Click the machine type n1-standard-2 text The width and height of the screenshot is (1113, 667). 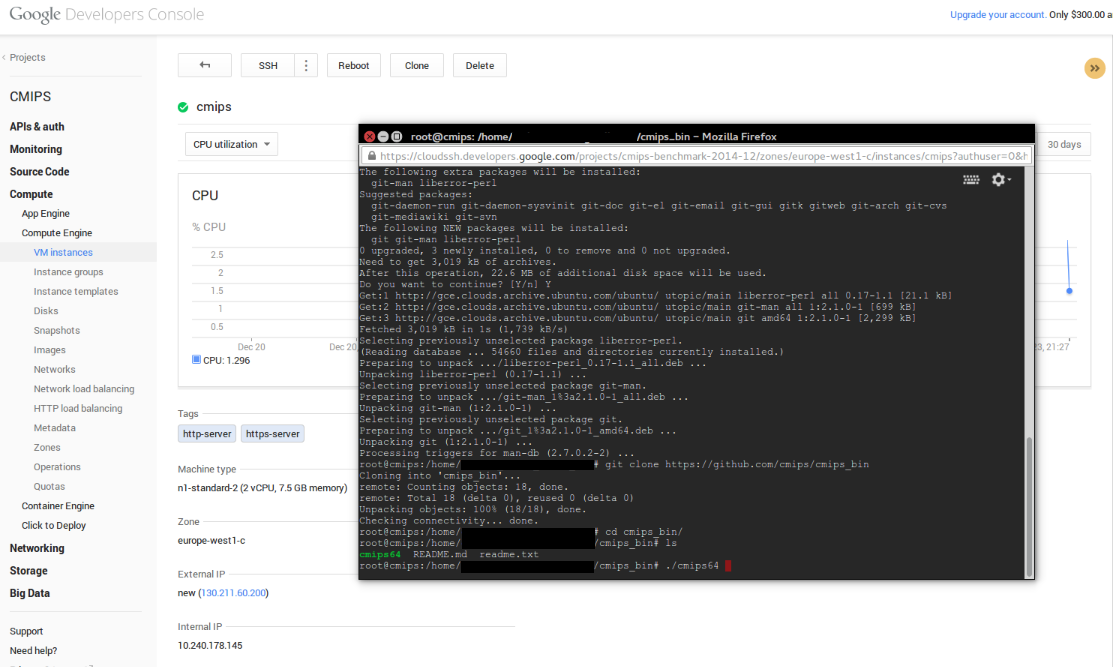pos(263,488)
